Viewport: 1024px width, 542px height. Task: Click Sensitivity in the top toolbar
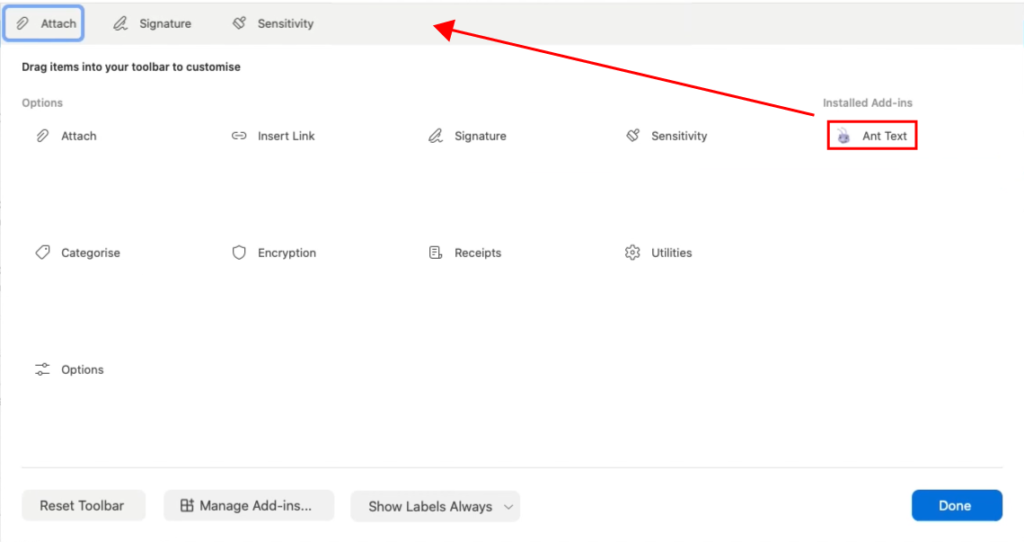pyautogui.click(x=272, y=23)
